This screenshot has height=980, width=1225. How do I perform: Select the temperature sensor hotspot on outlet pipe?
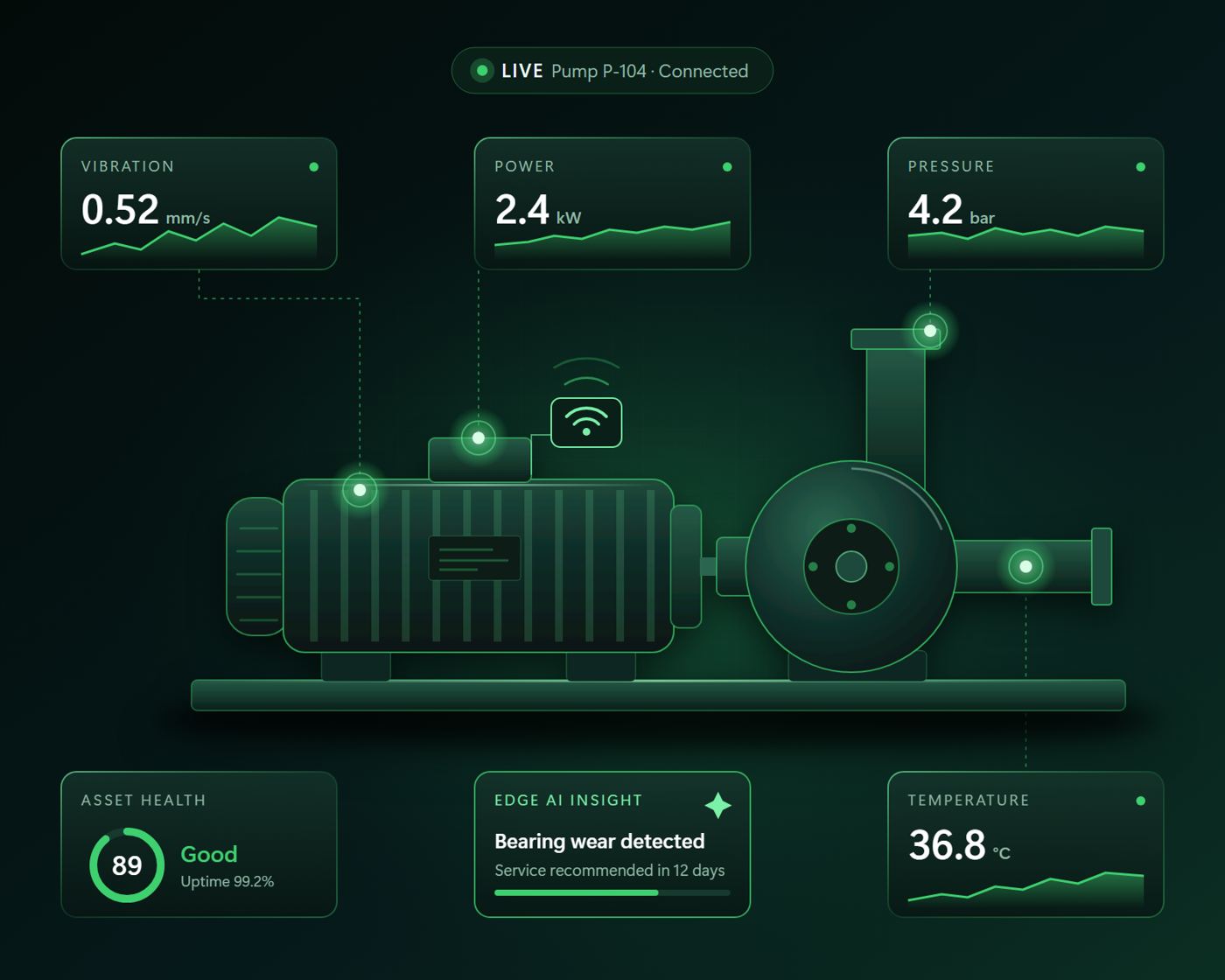1025,566
